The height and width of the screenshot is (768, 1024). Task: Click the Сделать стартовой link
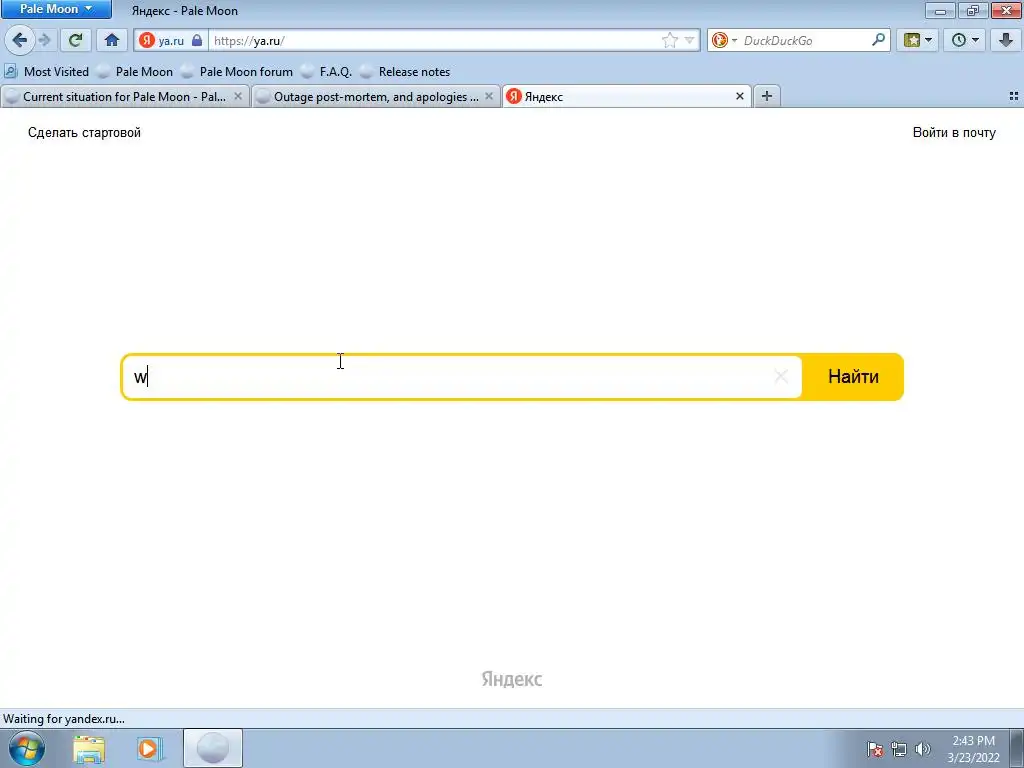point(84,133)
